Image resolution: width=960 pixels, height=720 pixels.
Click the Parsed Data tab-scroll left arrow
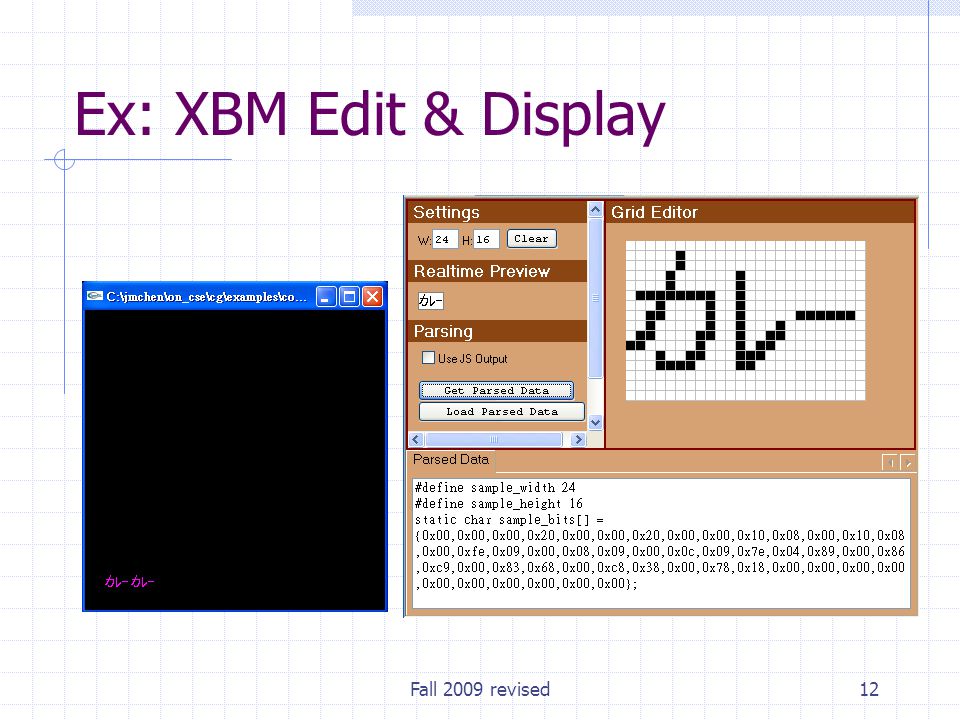click(x=890, y=463)
